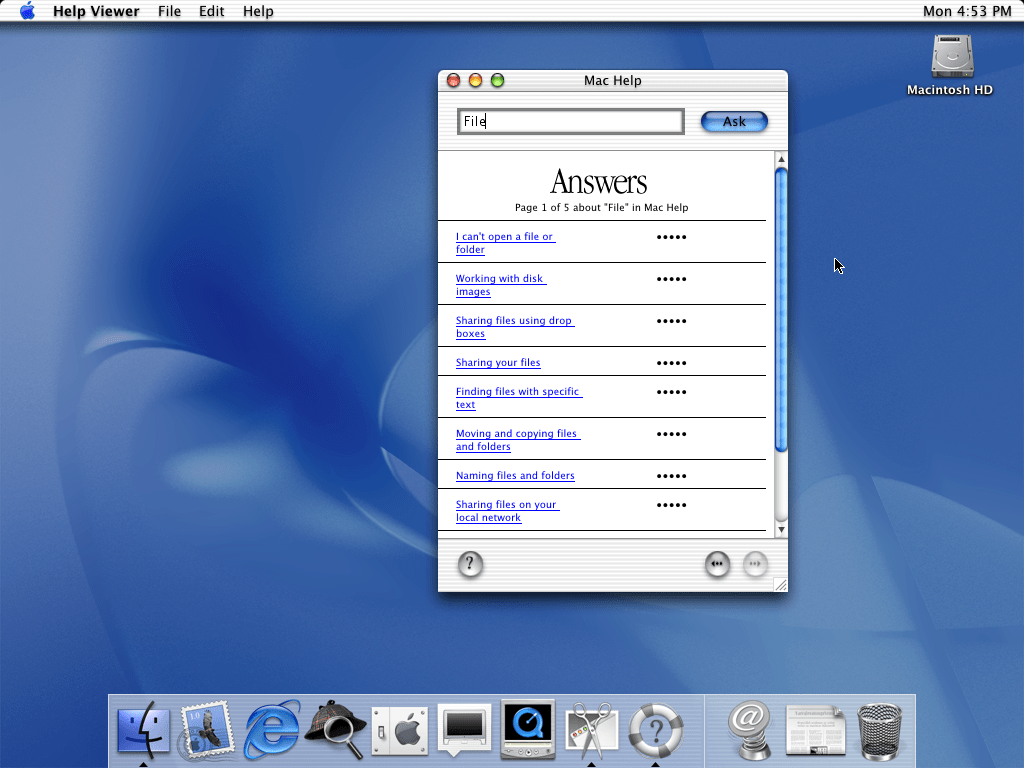Click the Trash icon in the dock
Viewport: 1024px width, 768px height.
880,729
